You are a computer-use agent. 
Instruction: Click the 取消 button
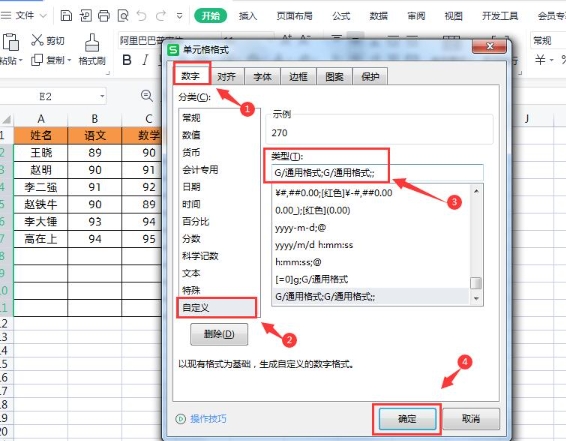pyautogui.click(x=471, y=419)
